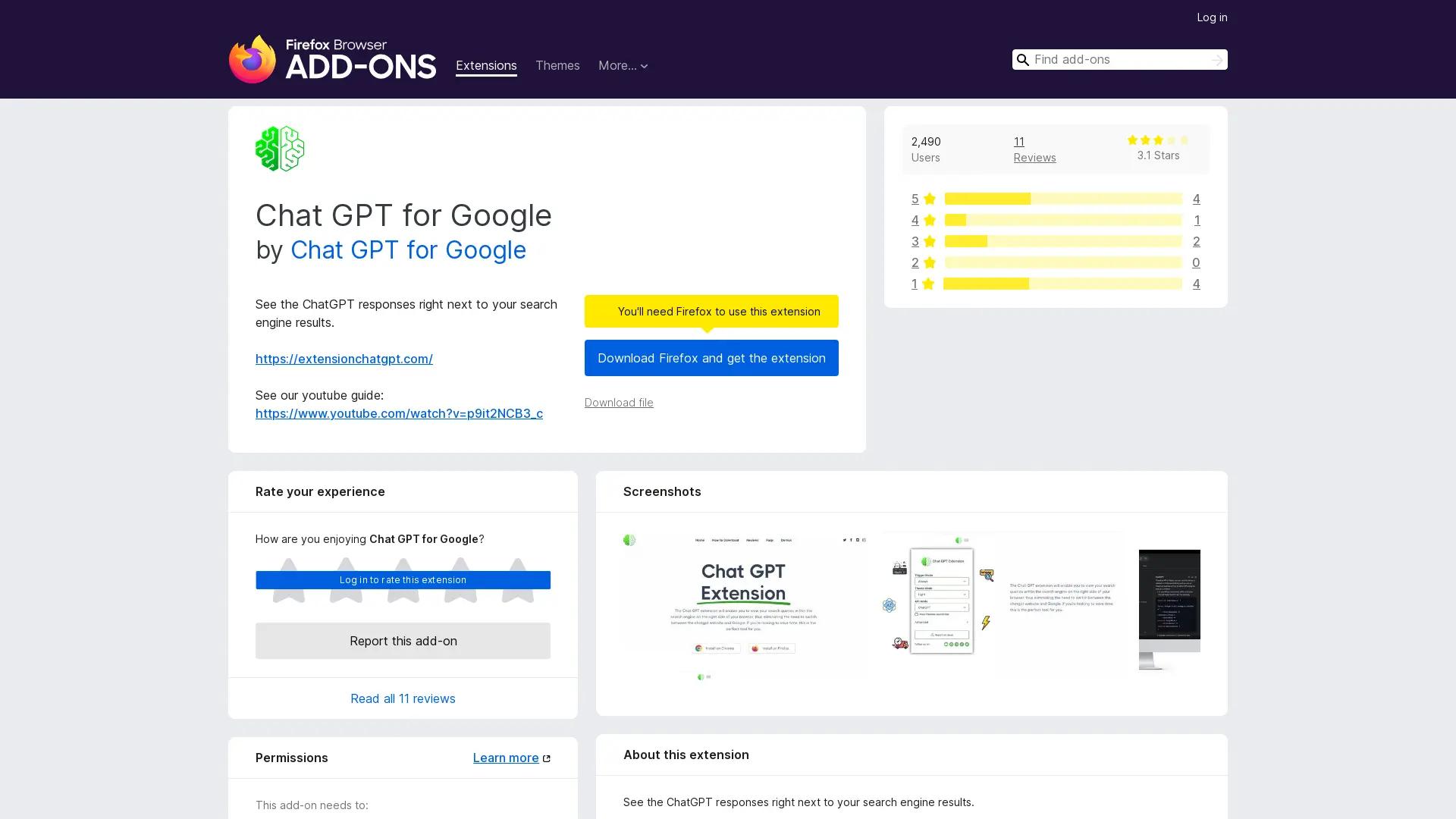Open the More... dropdown menu
The width and height of the screenshot is (1456, 819).
click(623, 66)
